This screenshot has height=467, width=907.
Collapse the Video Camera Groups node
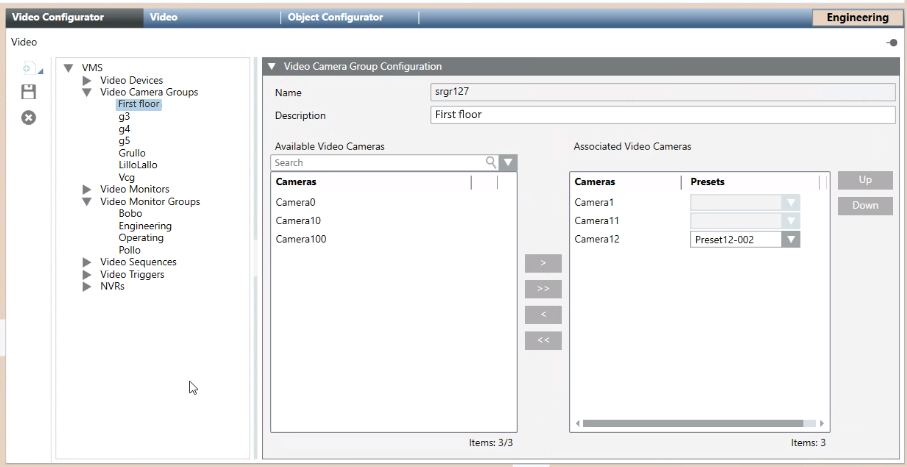pos(87,92)
